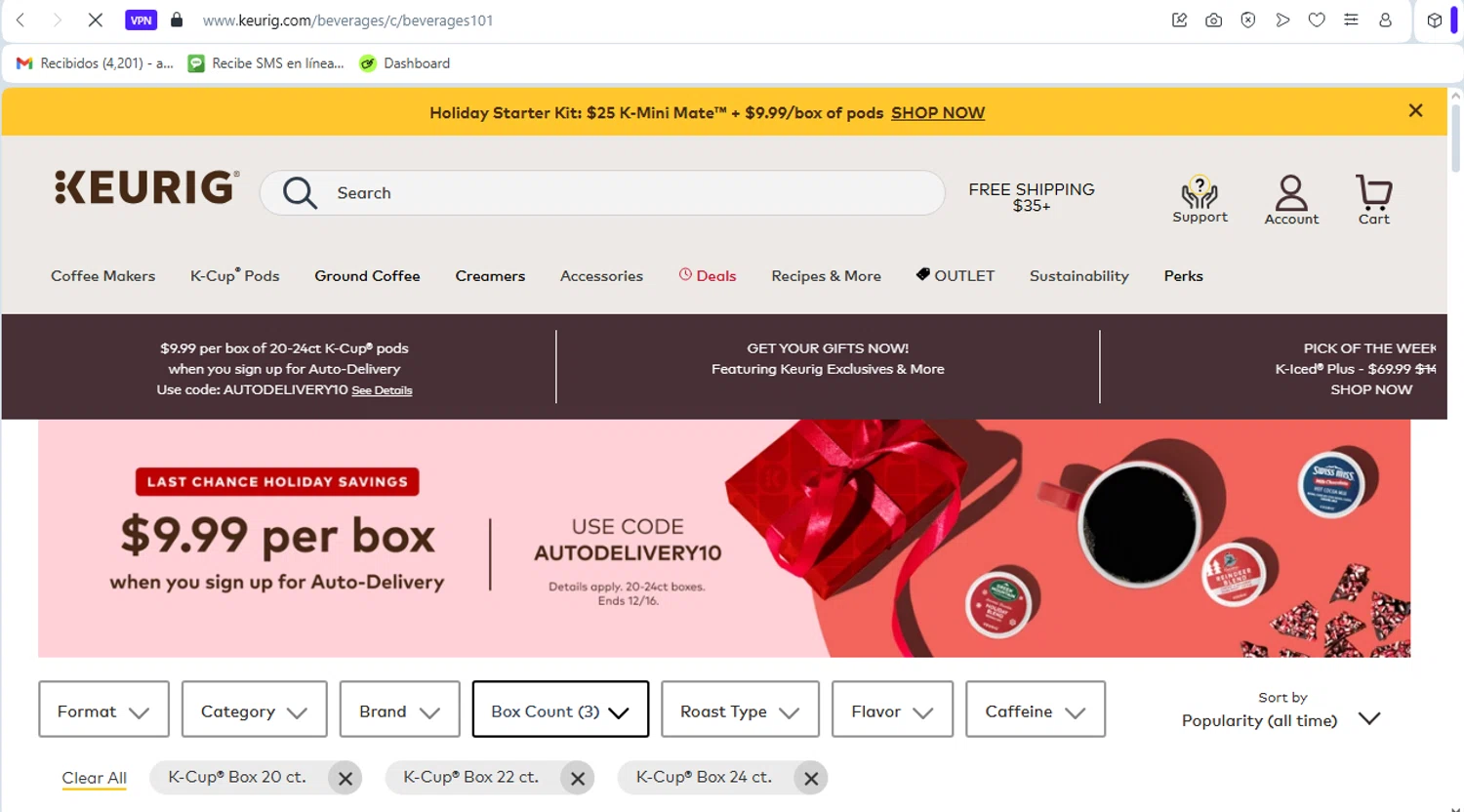Go forward with the browser forward arrow

tap(57, 20)
